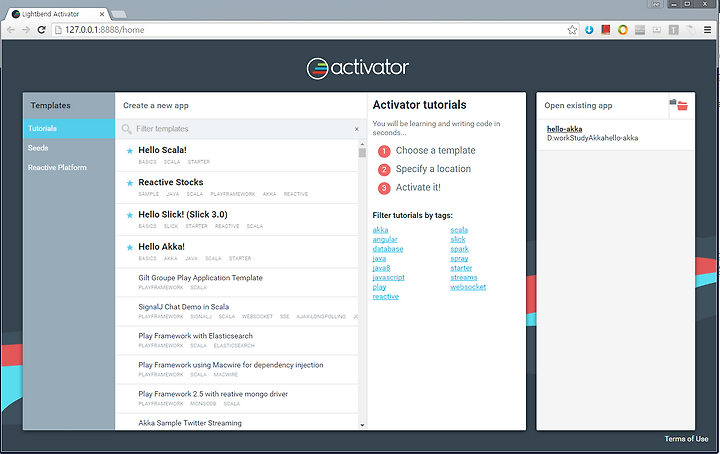Click the folder browse icon in Open existing app
The height and width of the screenshot is (454, 720).
click(x=681, y=105)
